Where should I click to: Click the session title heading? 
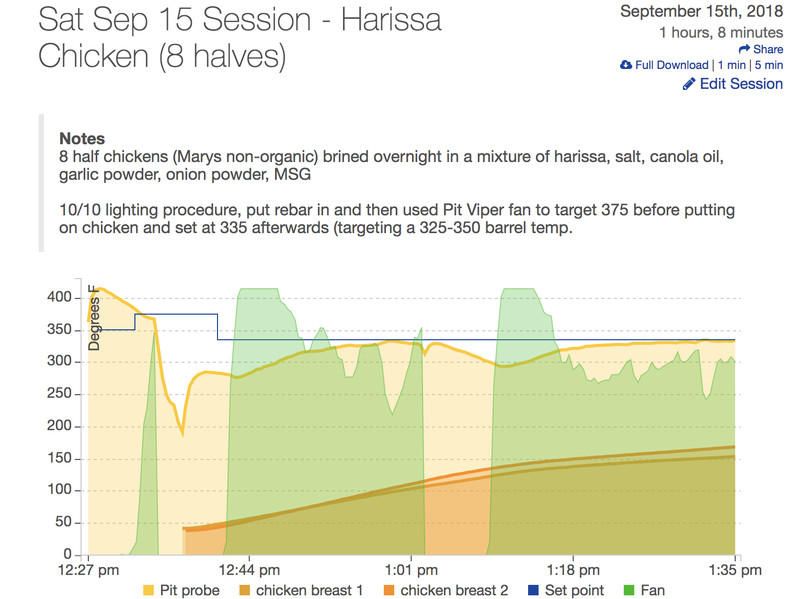click(x=240, y=37)
